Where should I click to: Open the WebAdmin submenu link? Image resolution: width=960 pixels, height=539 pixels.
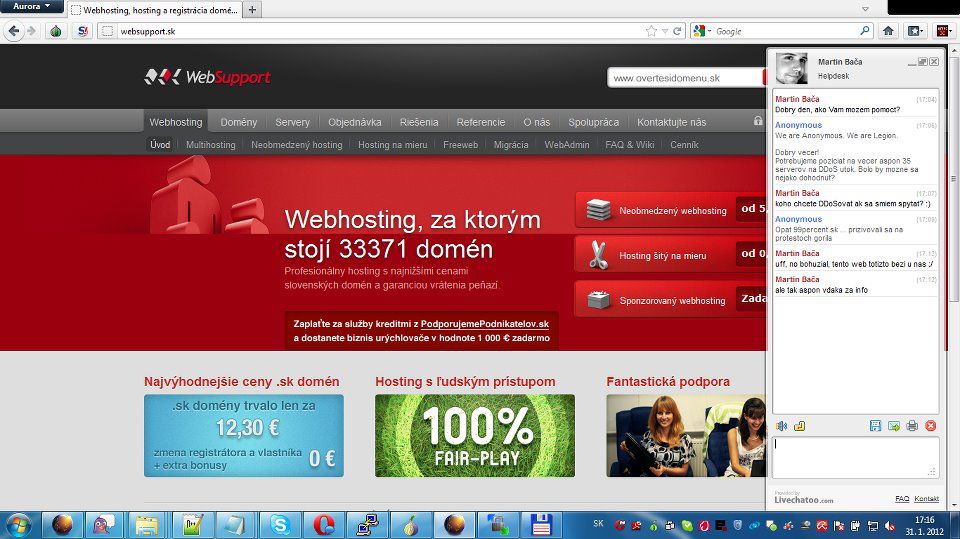[567, 145]
